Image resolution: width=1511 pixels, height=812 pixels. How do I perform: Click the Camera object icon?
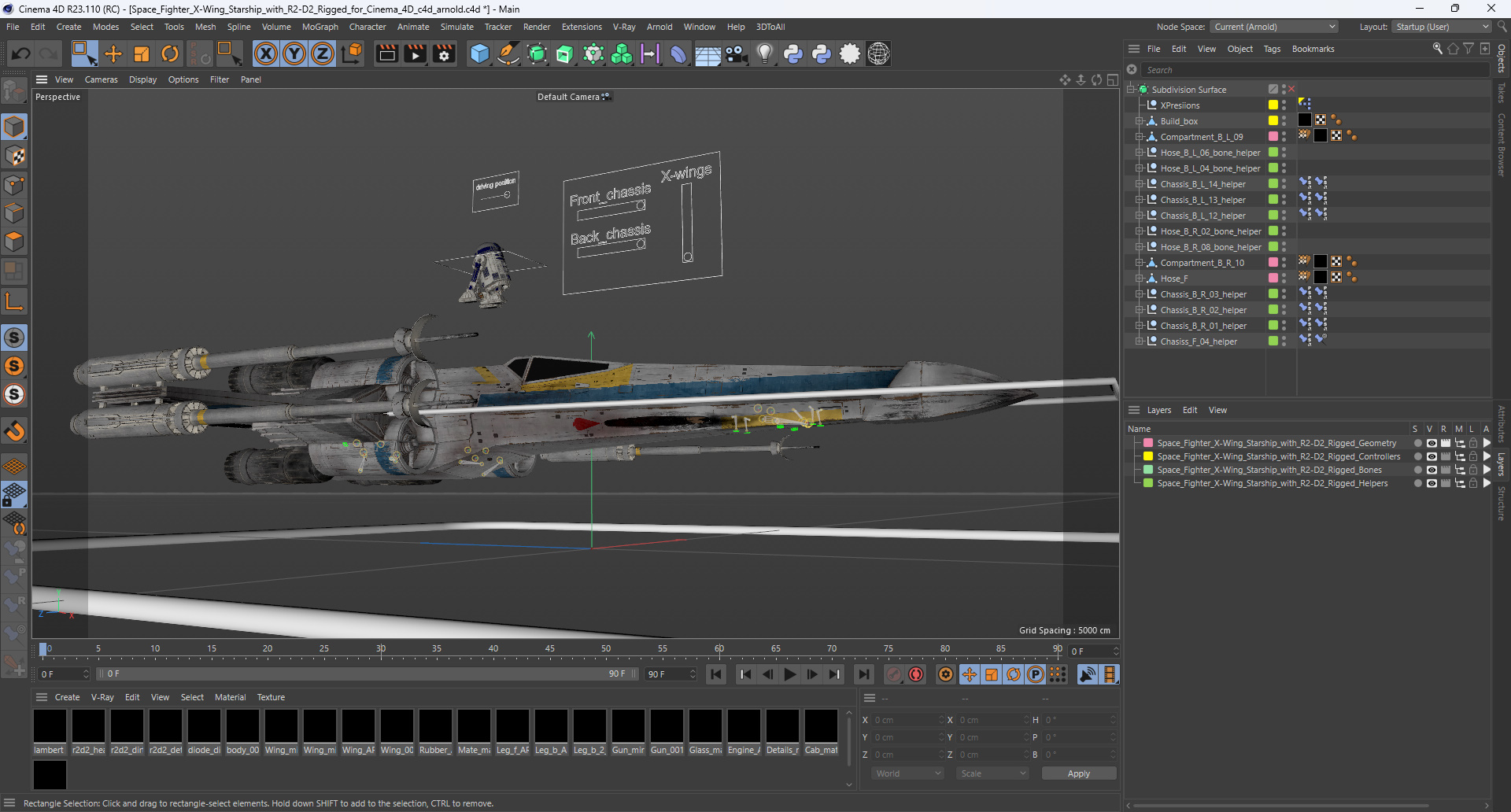(x=736, y=54)
